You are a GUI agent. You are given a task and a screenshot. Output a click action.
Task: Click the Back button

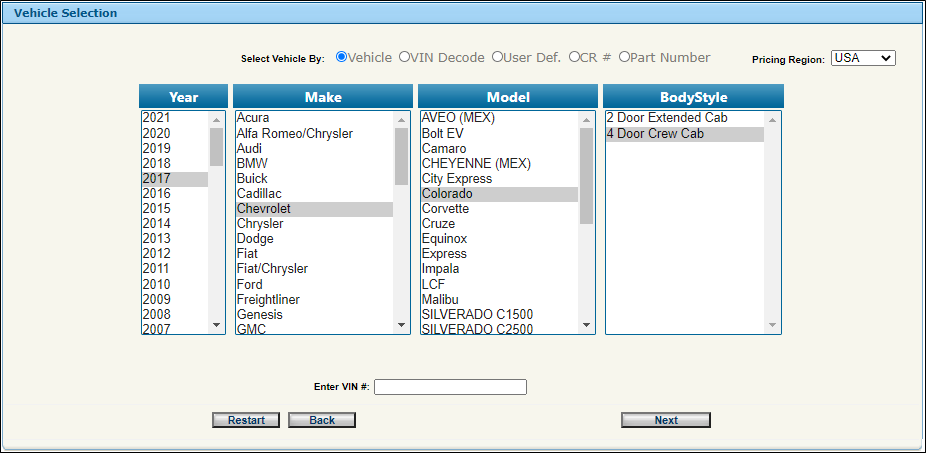coord(322,420)
